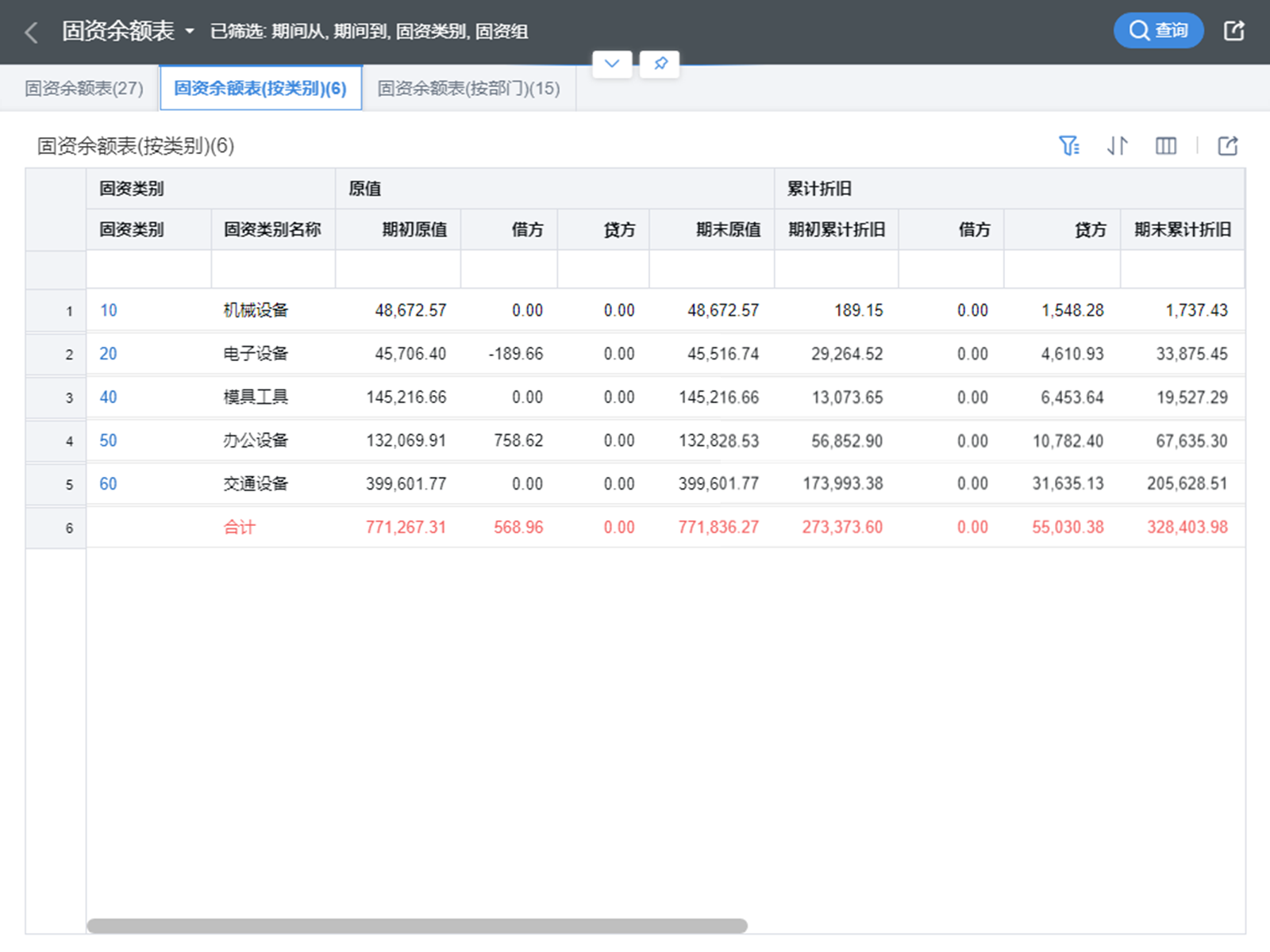Click the value 205,628.51
This screenshot has height=952, width=1270.
point(1187,484)
